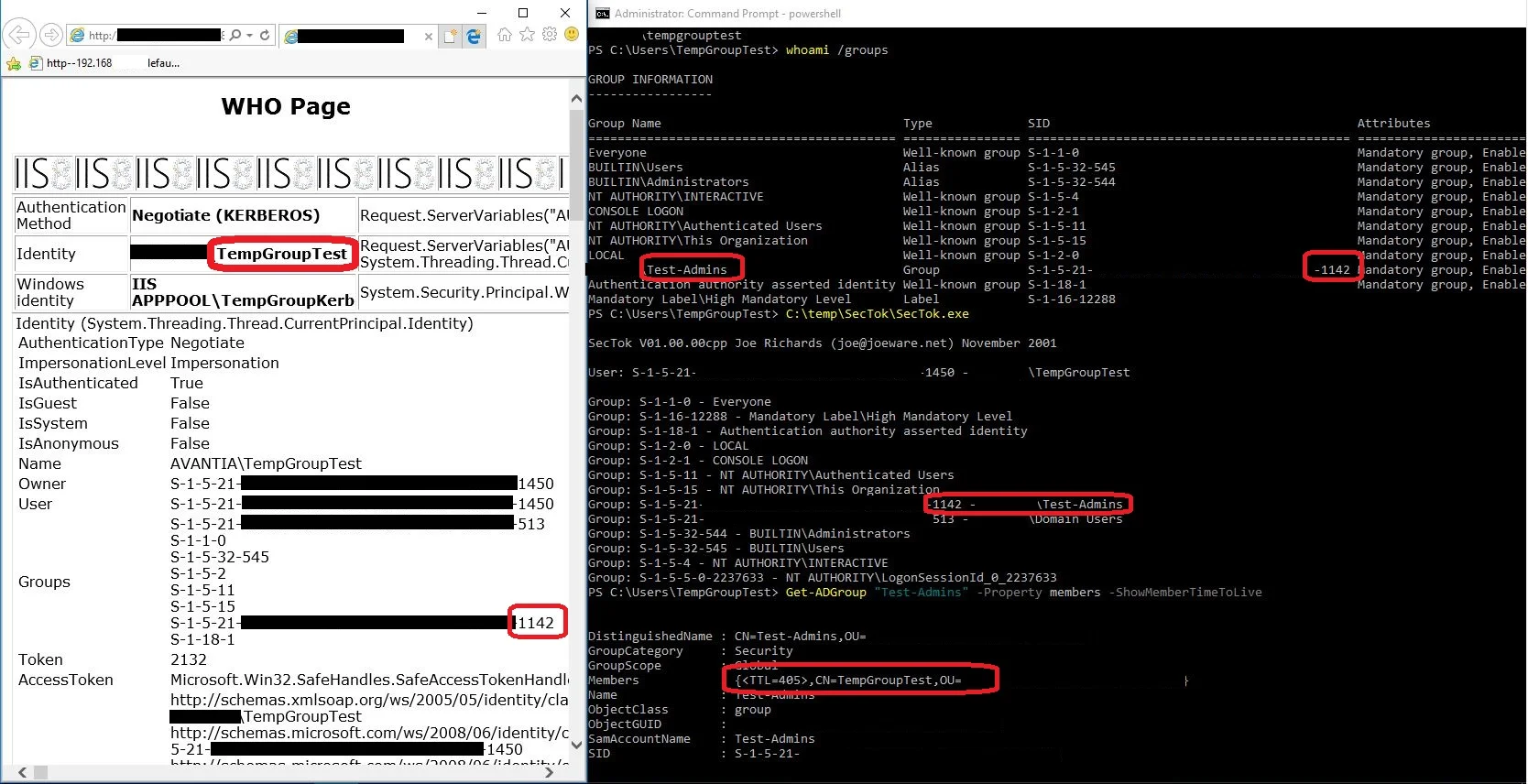This screenshot has width=1528, height=784.
Task: Add to favorites bar star icon
Action: 13,63
